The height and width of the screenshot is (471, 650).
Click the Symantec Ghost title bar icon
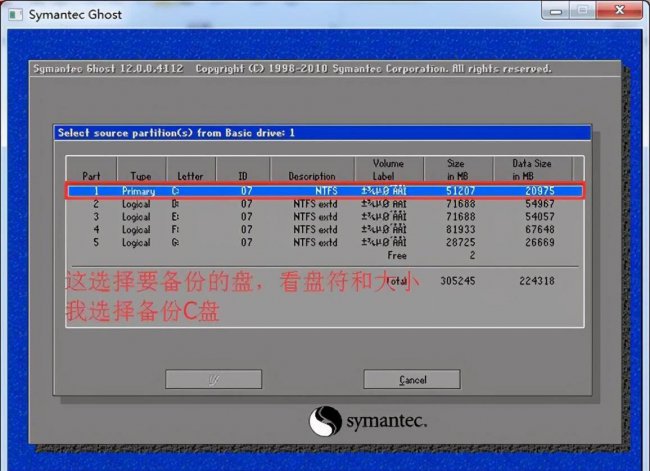(16, 15)
